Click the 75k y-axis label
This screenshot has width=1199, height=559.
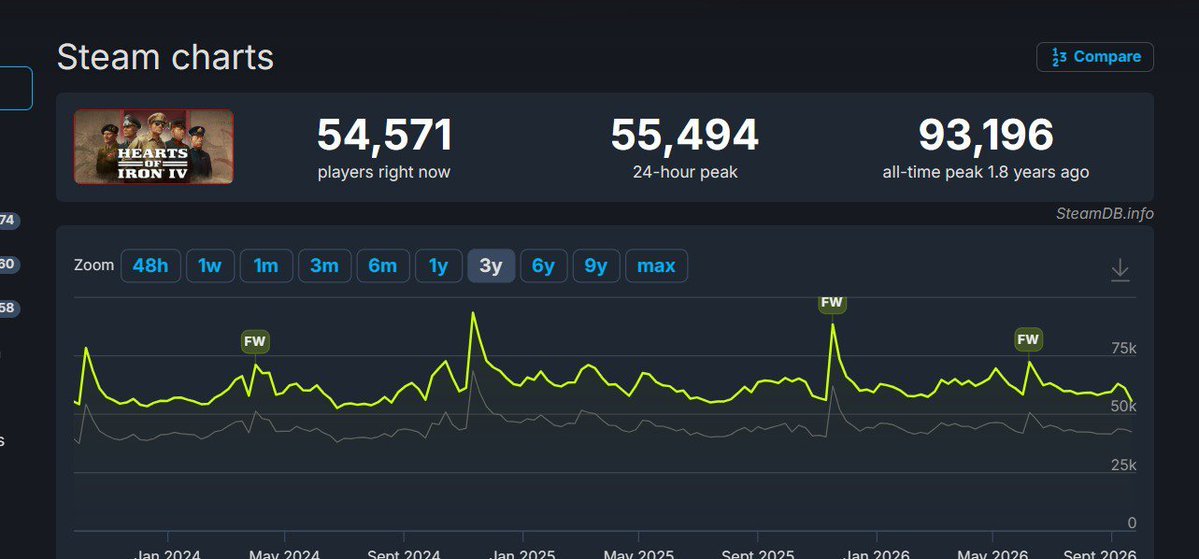click(1123, 349)
